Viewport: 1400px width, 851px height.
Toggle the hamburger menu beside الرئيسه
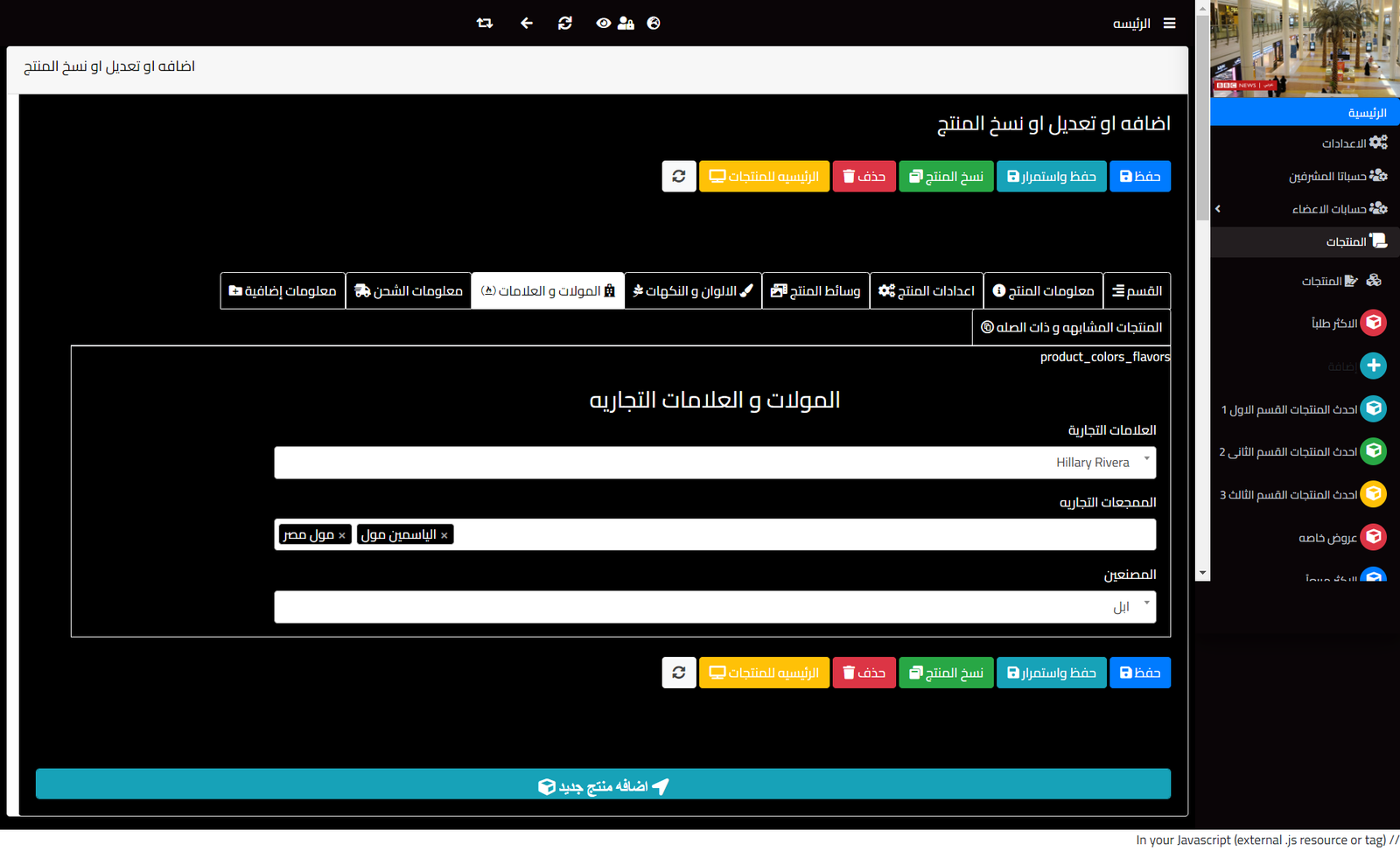coord(1169,24)
